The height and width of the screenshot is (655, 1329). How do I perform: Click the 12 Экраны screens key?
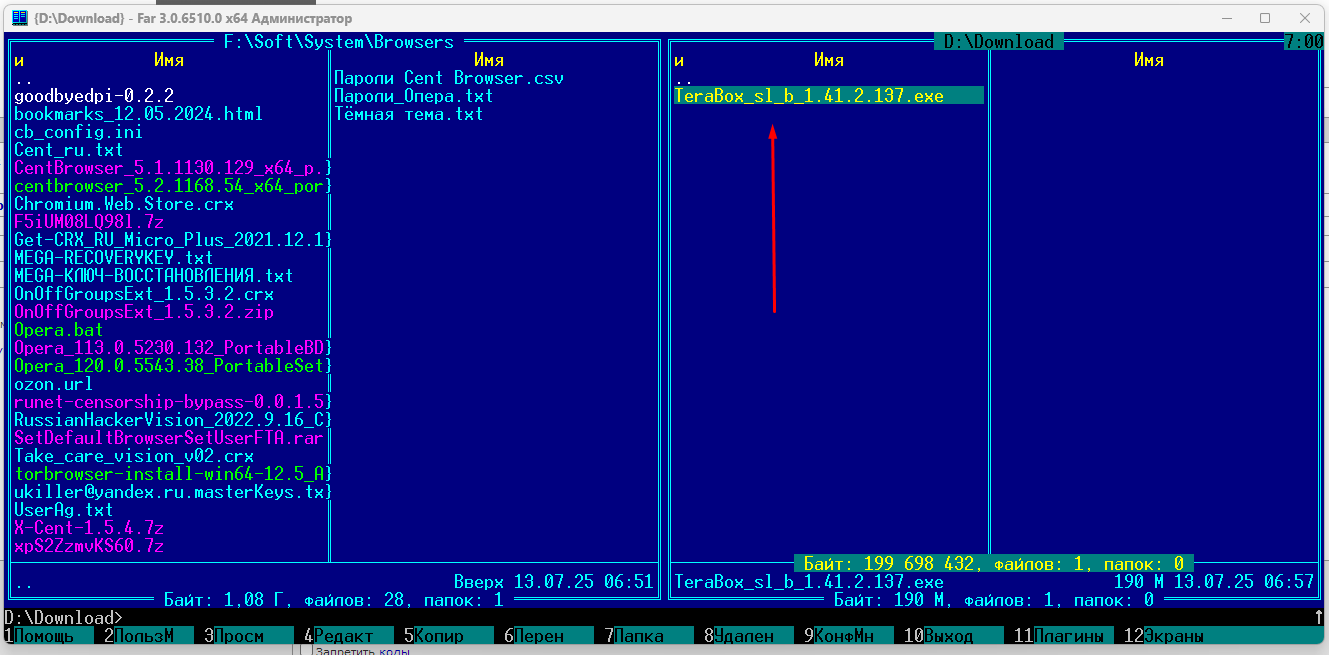point(1163,636)
